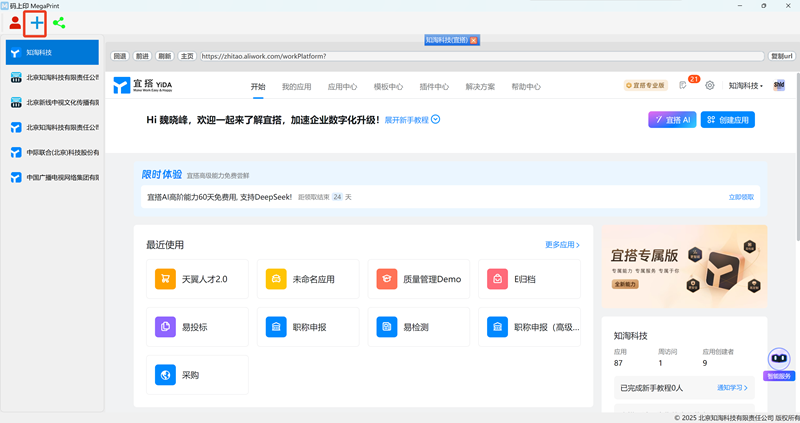Open the 模板中心 tab
Image resolution: width=800 pixels, height=423 pixels.
[x=388, y=87]
